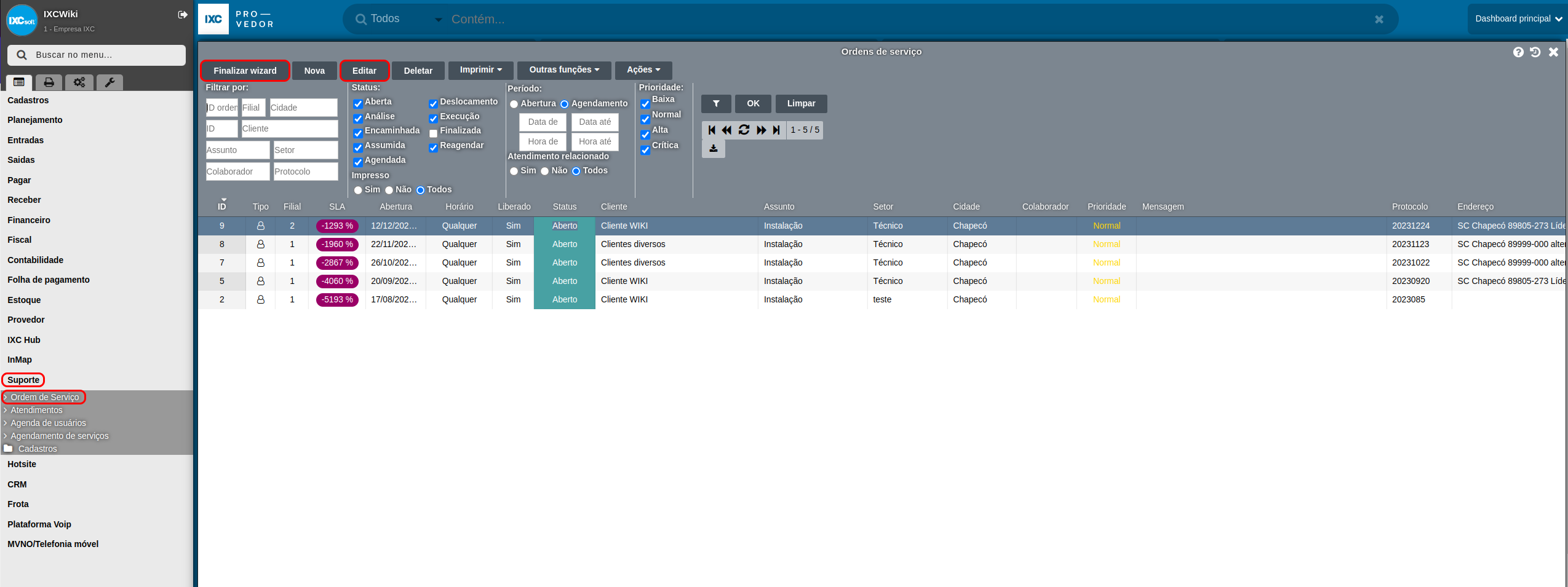Click the Editar button
1568x587 pixels.
[x=364, y=71]
